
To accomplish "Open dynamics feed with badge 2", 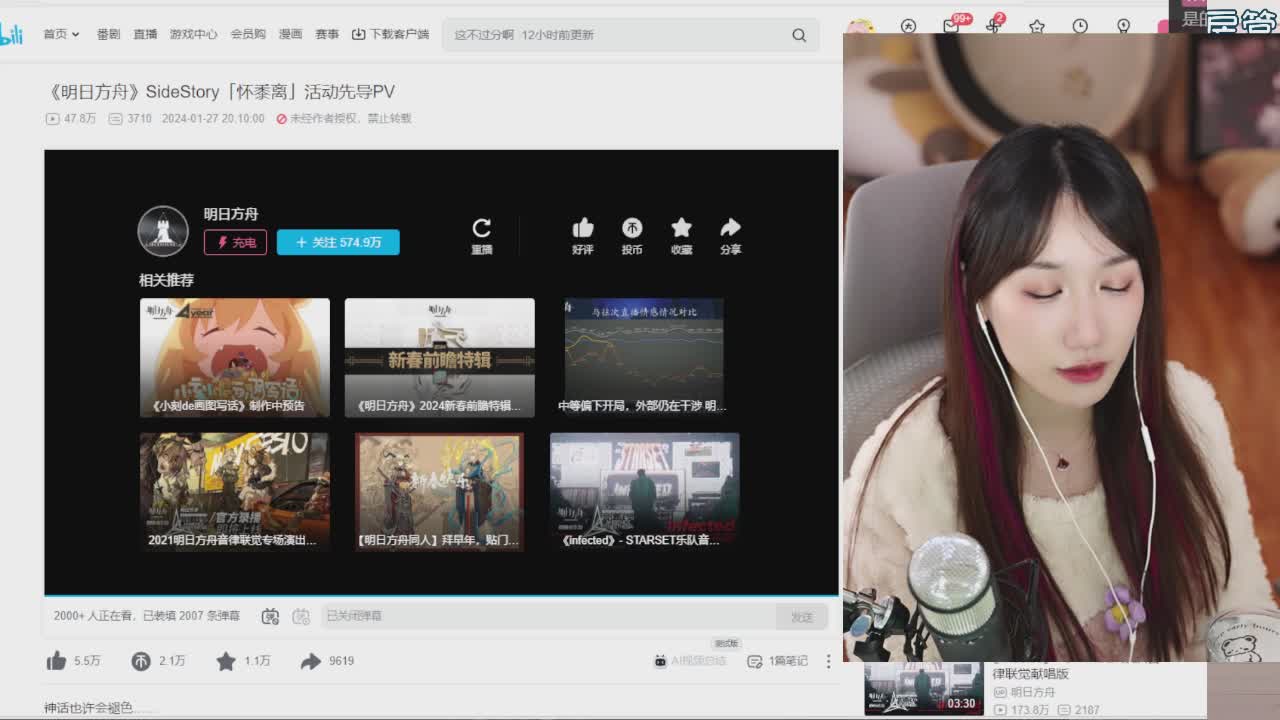I will tap(995, 25).
